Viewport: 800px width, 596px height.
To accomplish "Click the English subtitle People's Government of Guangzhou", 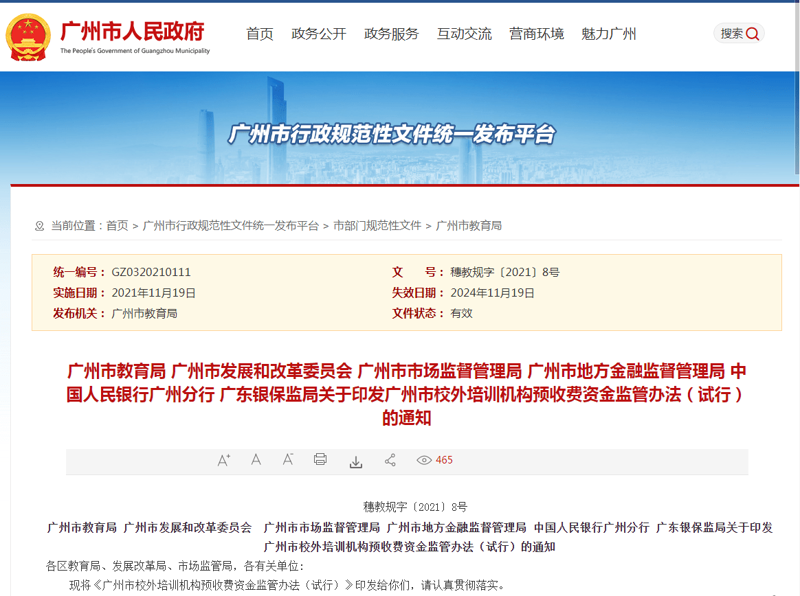I will click(135, 51).
